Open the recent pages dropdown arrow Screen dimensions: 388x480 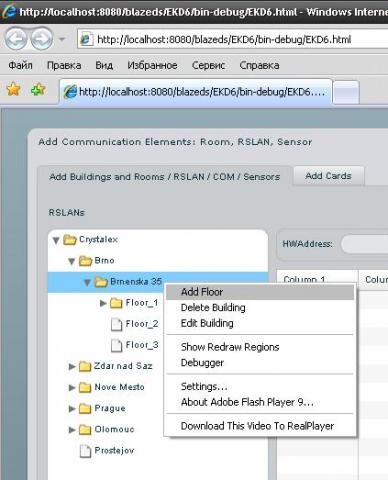pyautogui.click(x=62, y=39)
